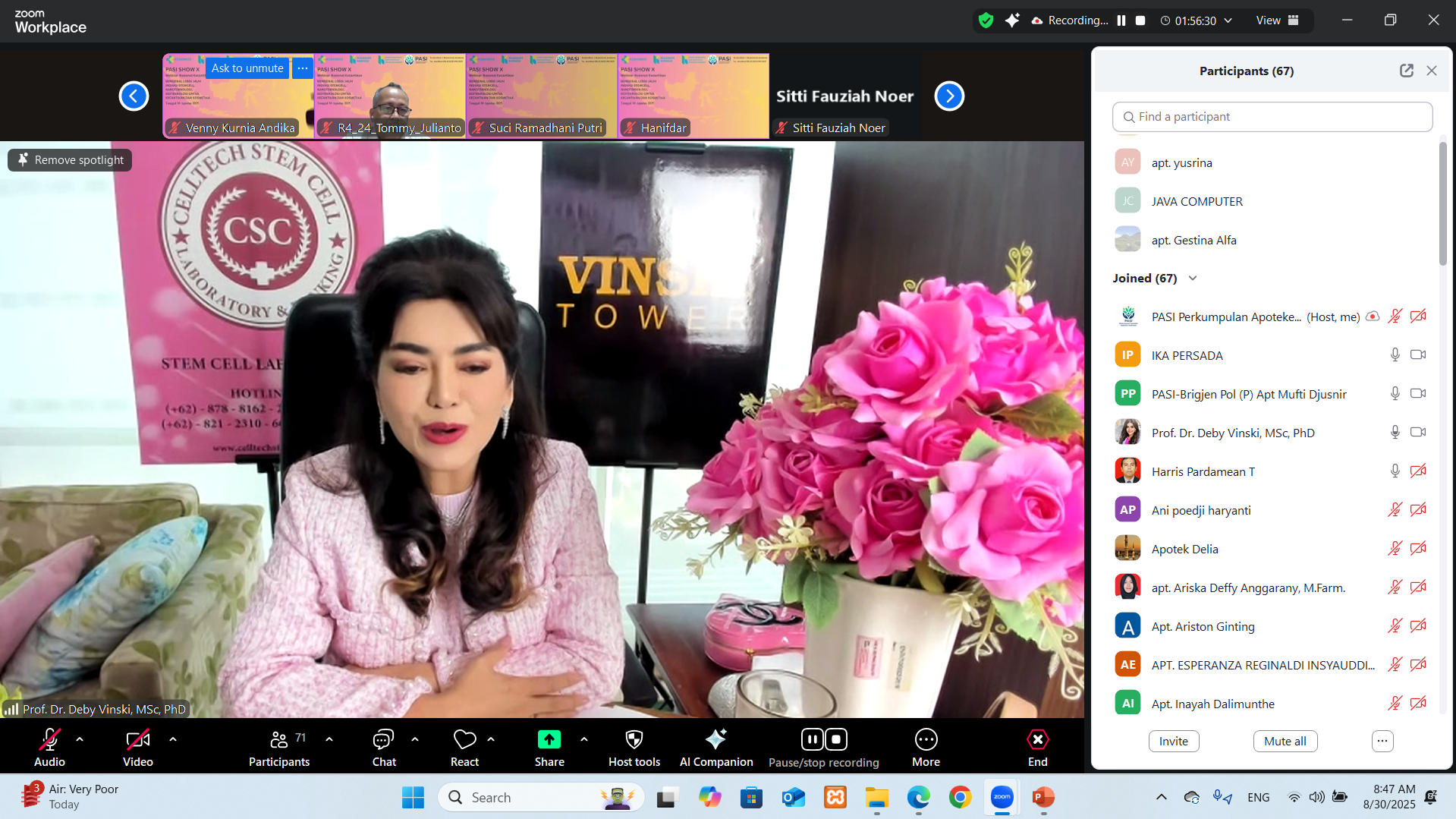1456x819 pixels.
Task: Toggle Video camera in bottom toolbar
Action: click(137, 740)
